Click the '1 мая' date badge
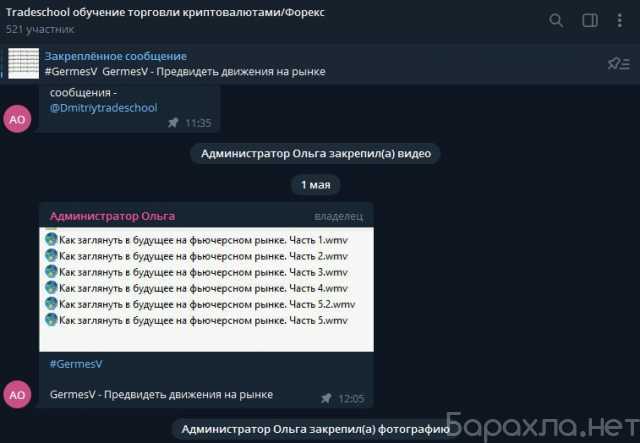This screenshot has height=443, width=640. click(x=316, y=185)
